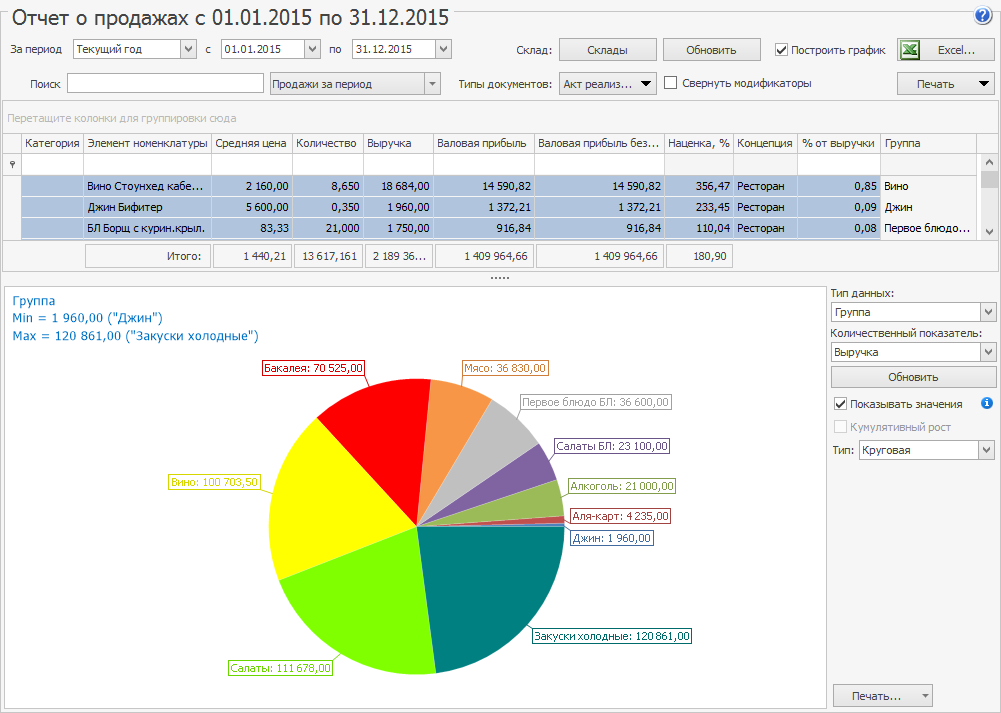Sort by the Выручка column header
Image resolution: width=1001 pixels, height=713 pixels.
(397, 143)
